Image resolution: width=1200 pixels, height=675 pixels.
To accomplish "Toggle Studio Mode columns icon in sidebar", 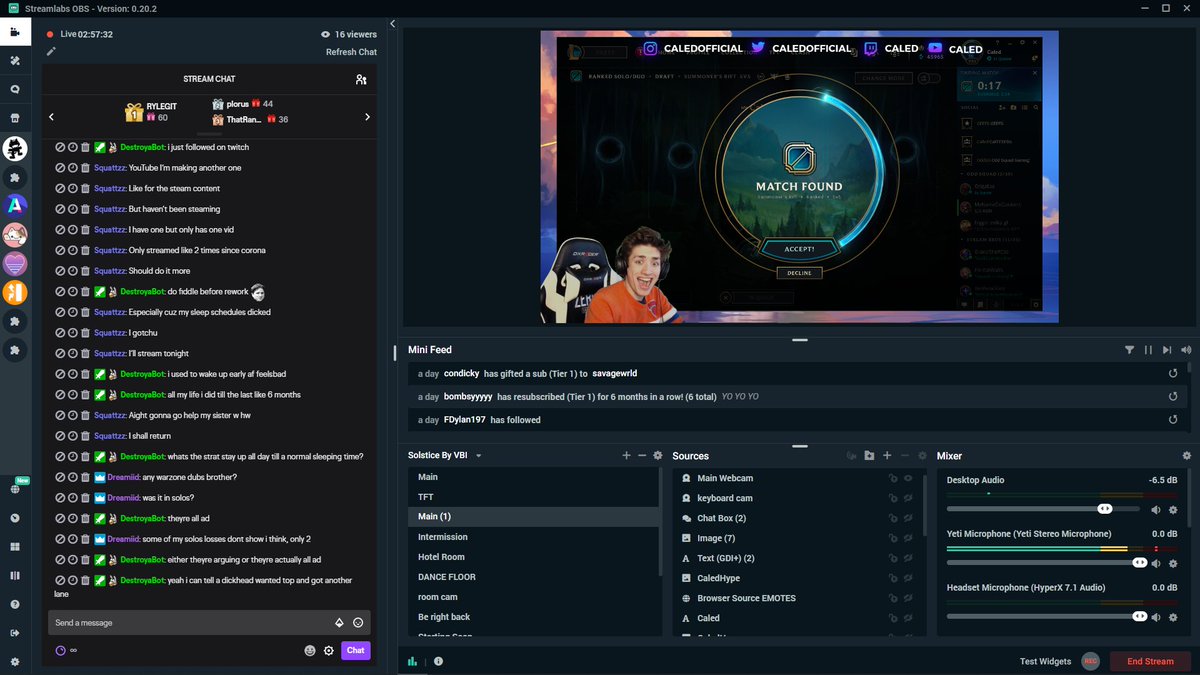I will tap(14, 575).
